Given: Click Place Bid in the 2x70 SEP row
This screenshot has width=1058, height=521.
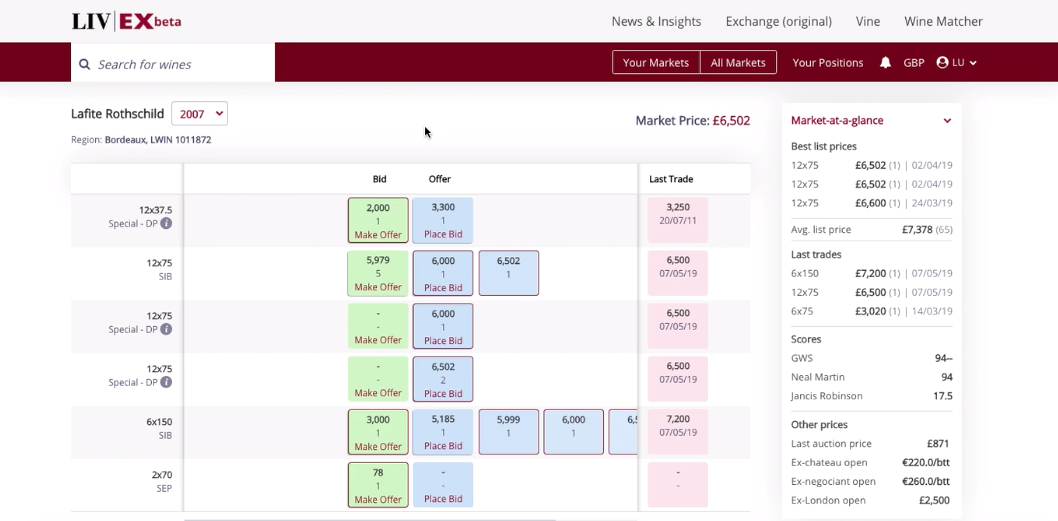Looking at the screenshot, I should pos(443,499).
